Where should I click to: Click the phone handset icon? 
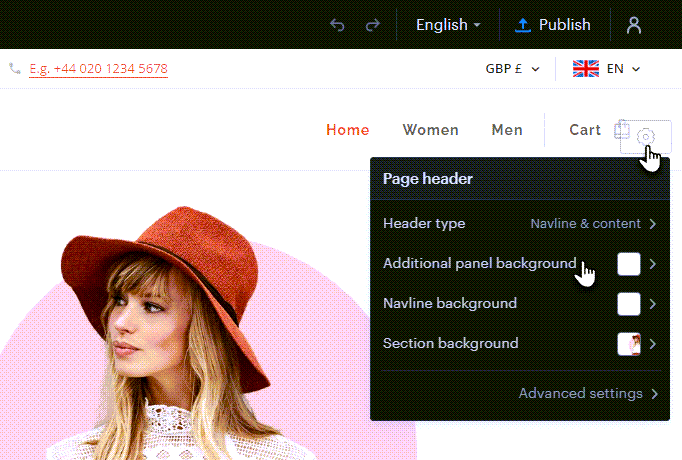coord(14,69)
